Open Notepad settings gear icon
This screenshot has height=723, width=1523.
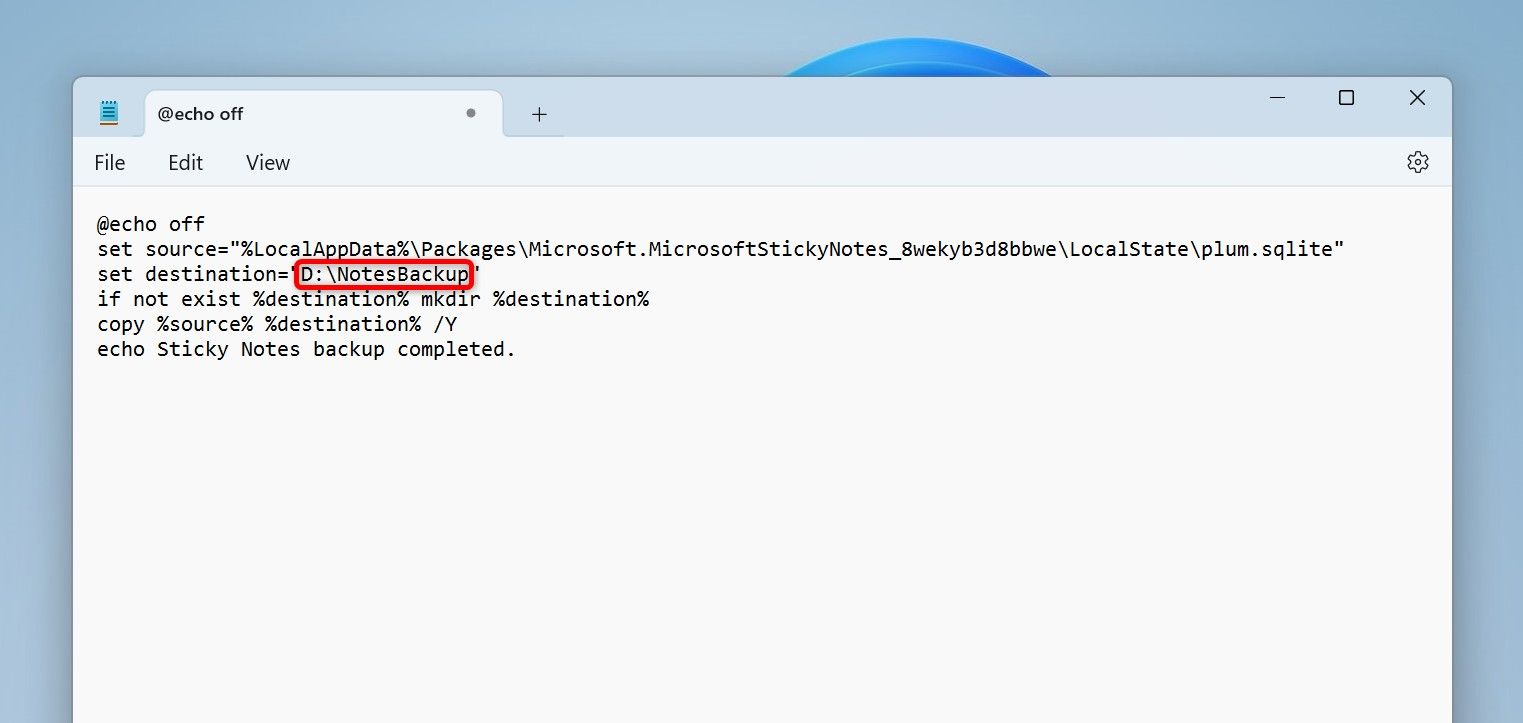[1417, 162]
